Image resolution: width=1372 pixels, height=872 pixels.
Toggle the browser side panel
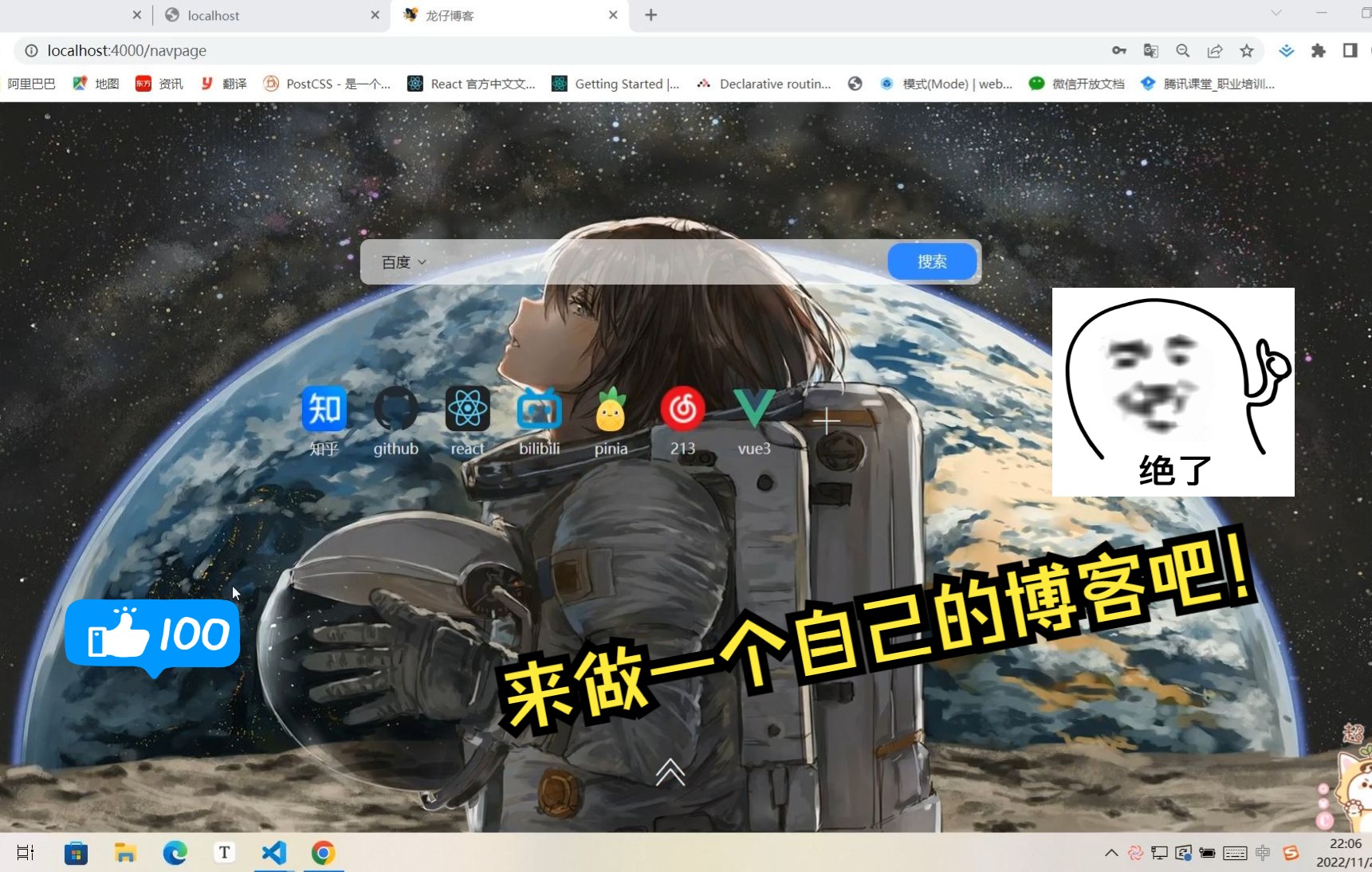pos(1350,51)
